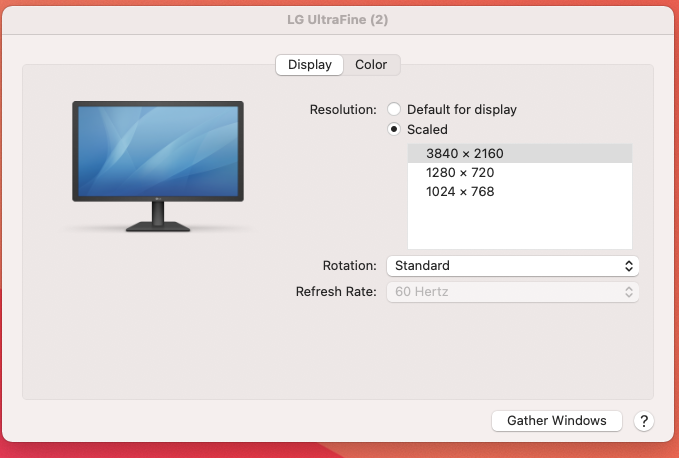Click the LG UltraFine (2) window title
The height and width of the screenshot is (458, 679).
pyautogui.click(x=337, y=19)
